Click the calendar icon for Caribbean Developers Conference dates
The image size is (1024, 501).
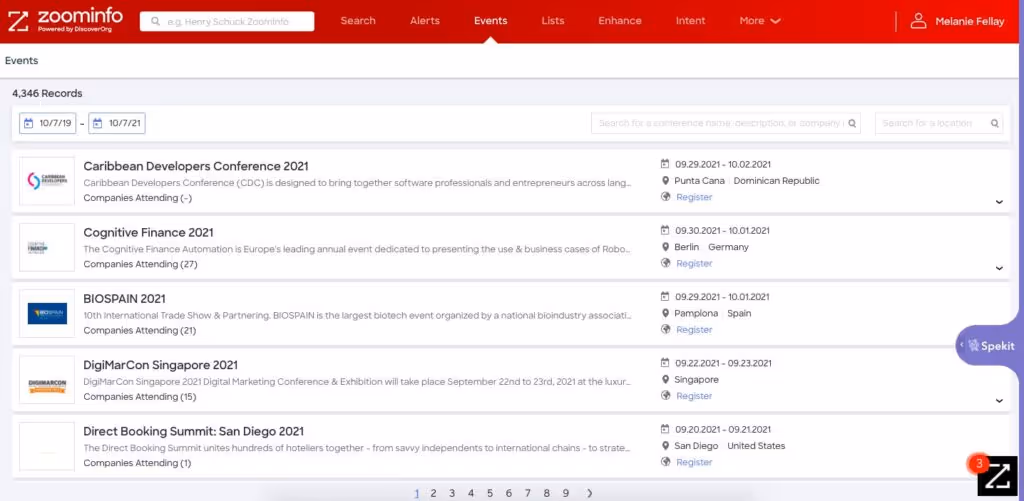pos(665,164)
